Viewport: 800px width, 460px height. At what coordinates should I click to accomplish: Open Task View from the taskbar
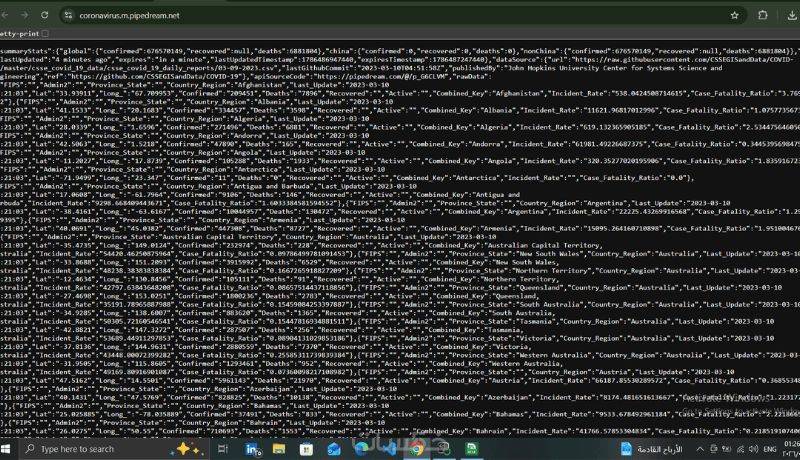point(223,449)
